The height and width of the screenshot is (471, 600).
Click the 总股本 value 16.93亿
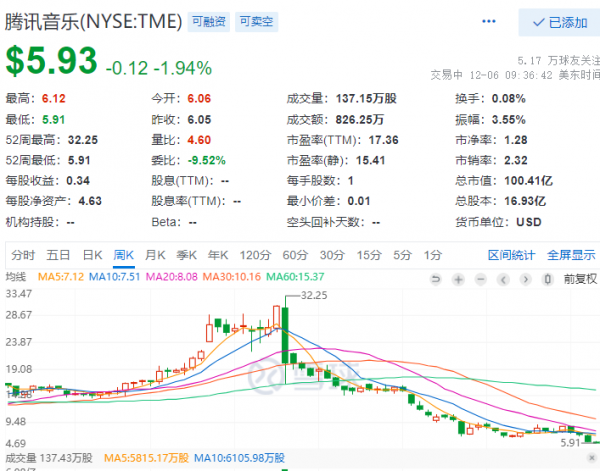tap(525, 201)
